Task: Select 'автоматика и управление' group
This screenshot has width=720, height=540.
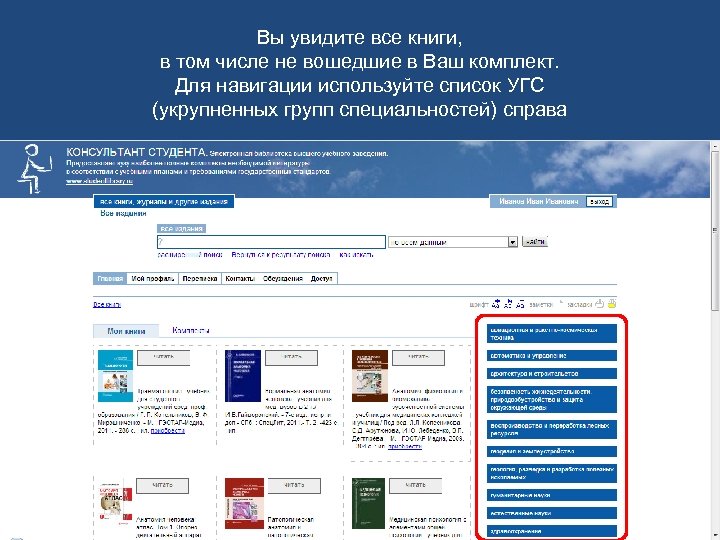Action: coord(551,356)
